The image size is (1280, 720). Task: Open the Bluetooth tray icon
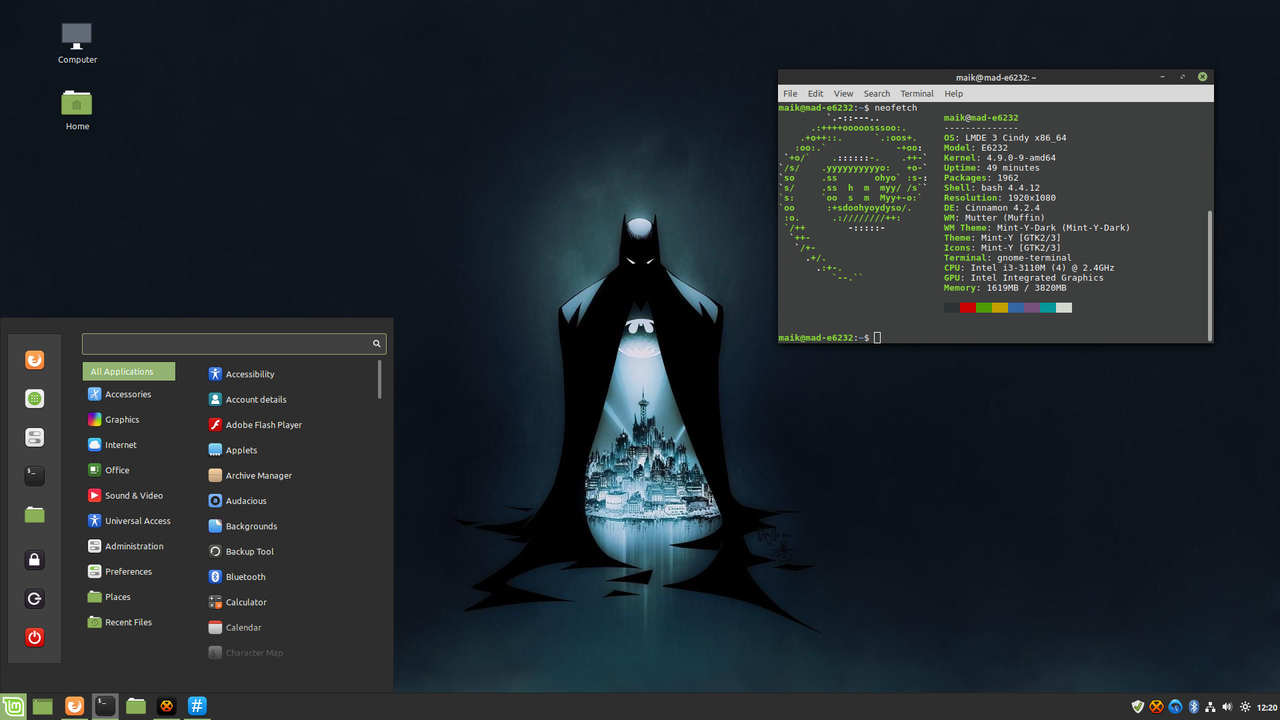(1193, 706)
